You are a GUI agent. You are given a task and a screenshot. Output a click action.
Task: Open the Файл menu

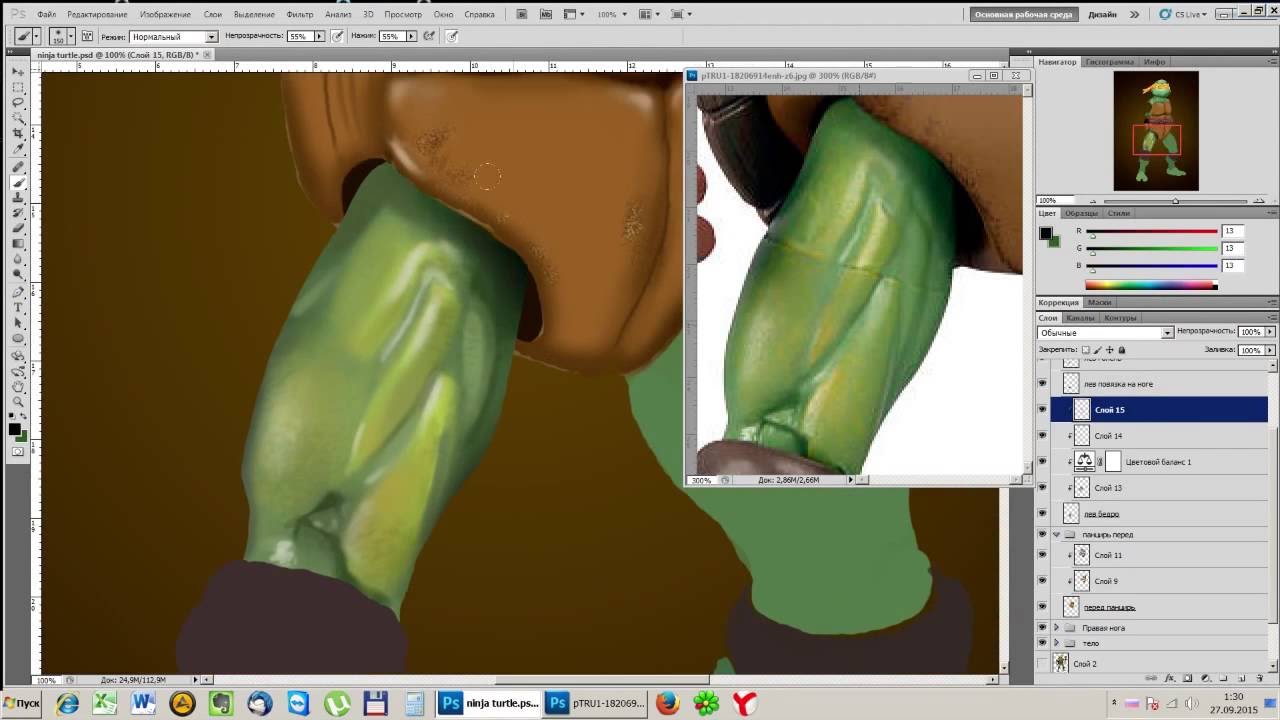point(46,15)
